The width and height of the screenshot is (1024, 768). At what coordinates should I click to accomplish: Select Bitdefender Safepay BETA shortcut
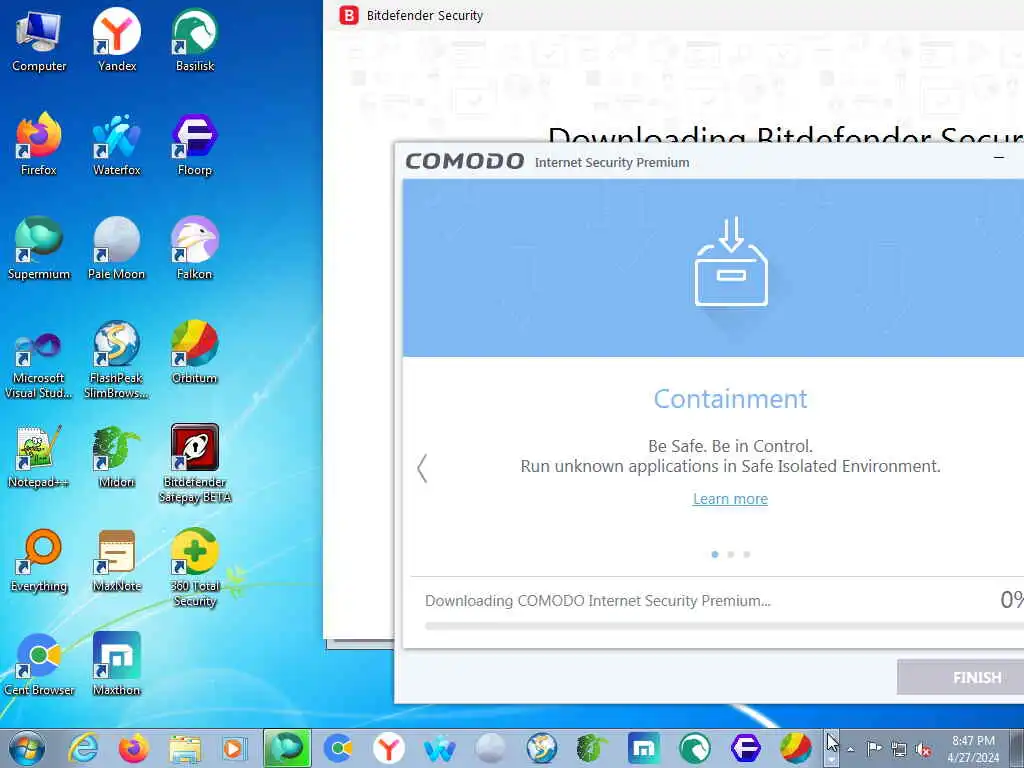pos(195,464)
